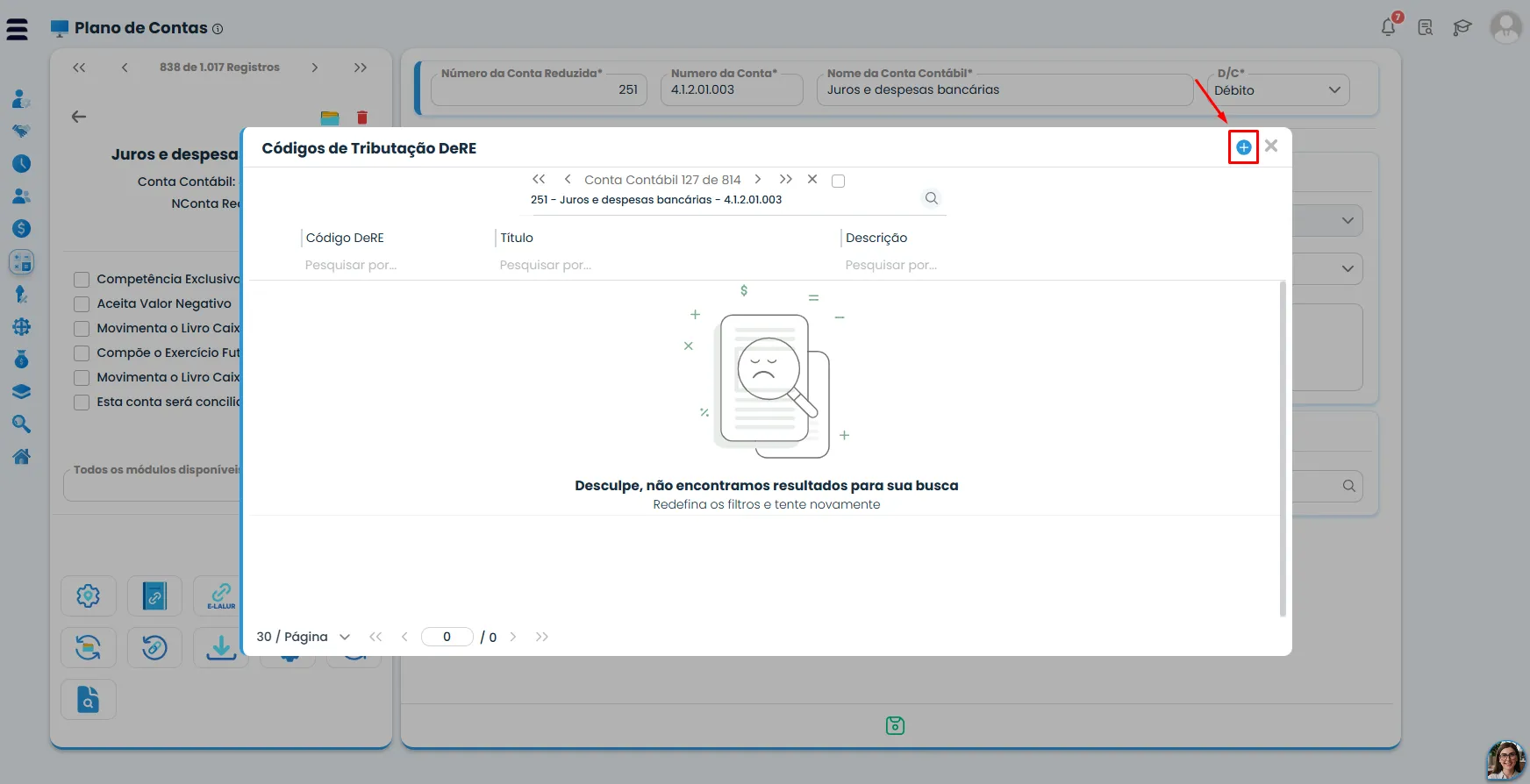Go to next Conta Contábil in dialog
1530x784 pixels.
click(x=758, y=179)
